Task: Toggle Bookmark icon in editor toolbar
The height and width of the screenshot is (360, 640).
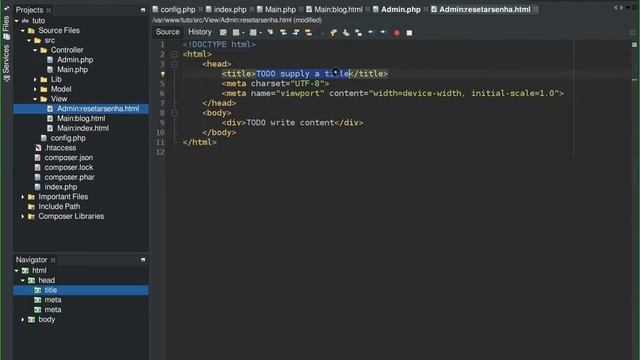Action: pyautogui.click(x=358, y=32)
